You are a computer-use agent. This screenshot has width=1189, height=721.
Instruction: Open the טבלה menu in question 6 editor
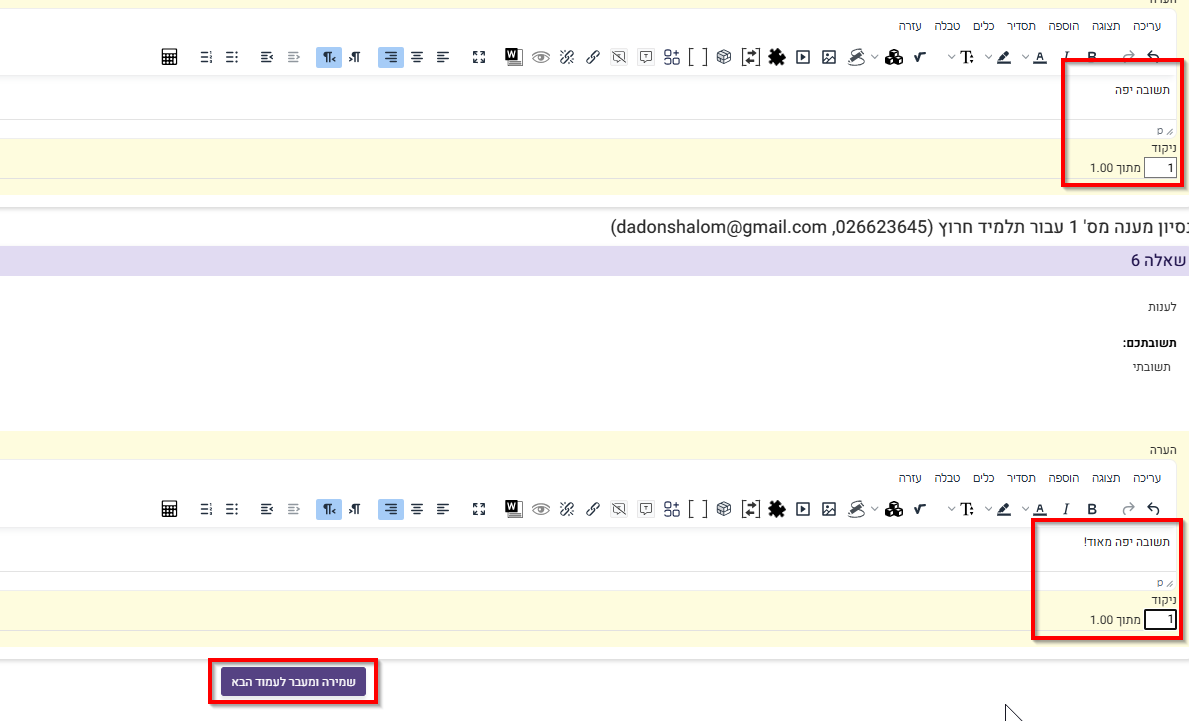click(947, 478)
